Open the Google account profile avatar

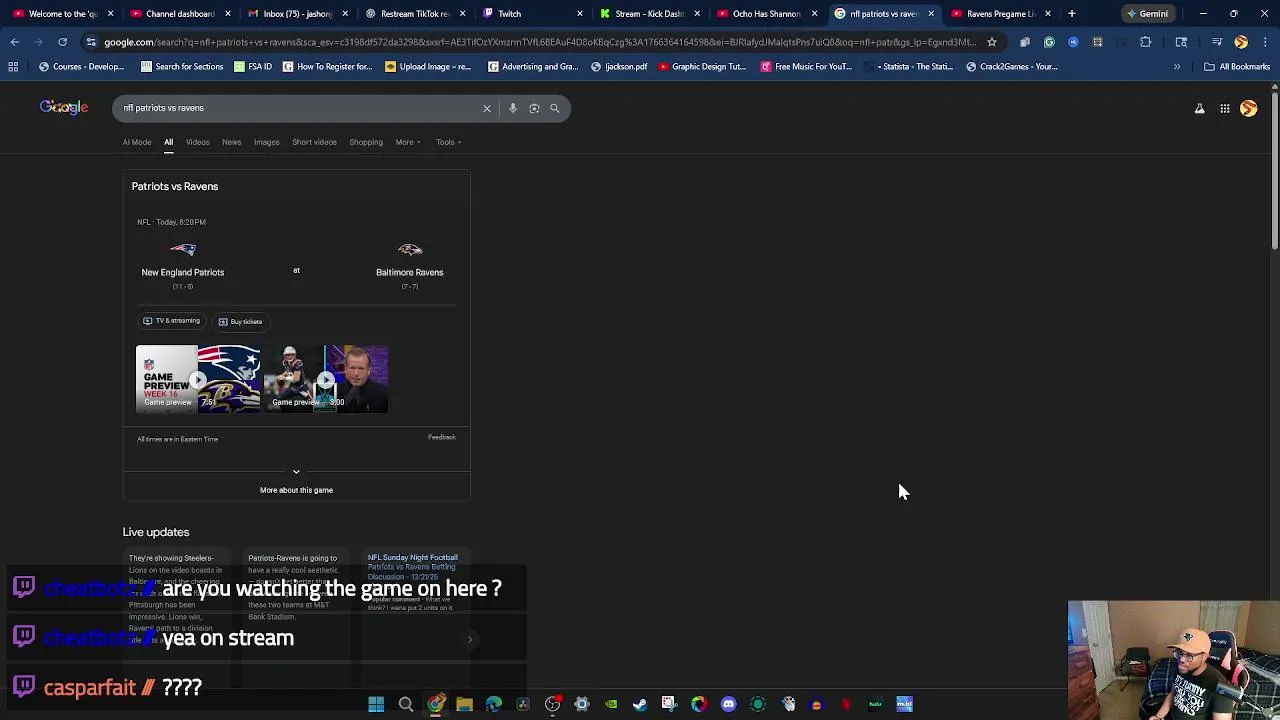(1249, 108)
